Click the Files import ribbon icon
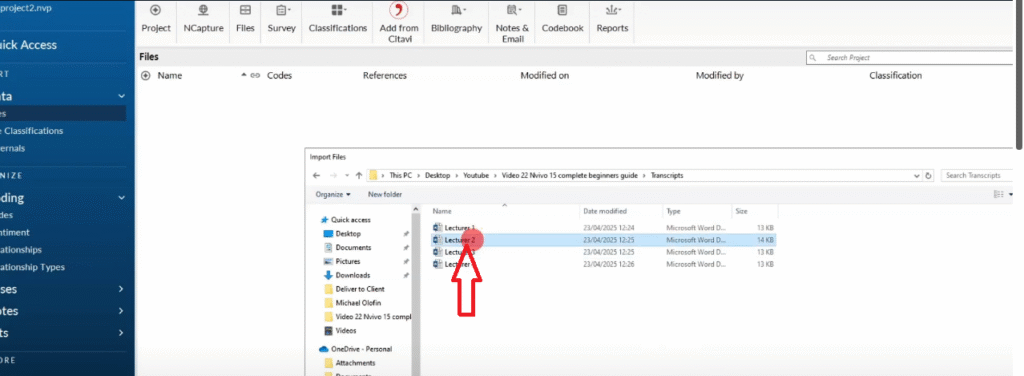Image resolution: width=1024 pixels, height=376 pixels. point(245,19)
